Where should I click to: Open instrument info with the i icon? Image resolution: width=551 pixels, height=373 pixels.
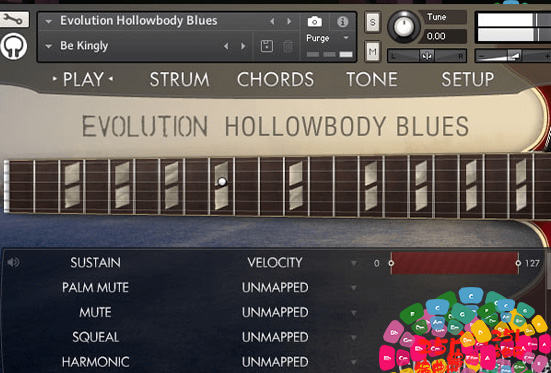[342, 22]
